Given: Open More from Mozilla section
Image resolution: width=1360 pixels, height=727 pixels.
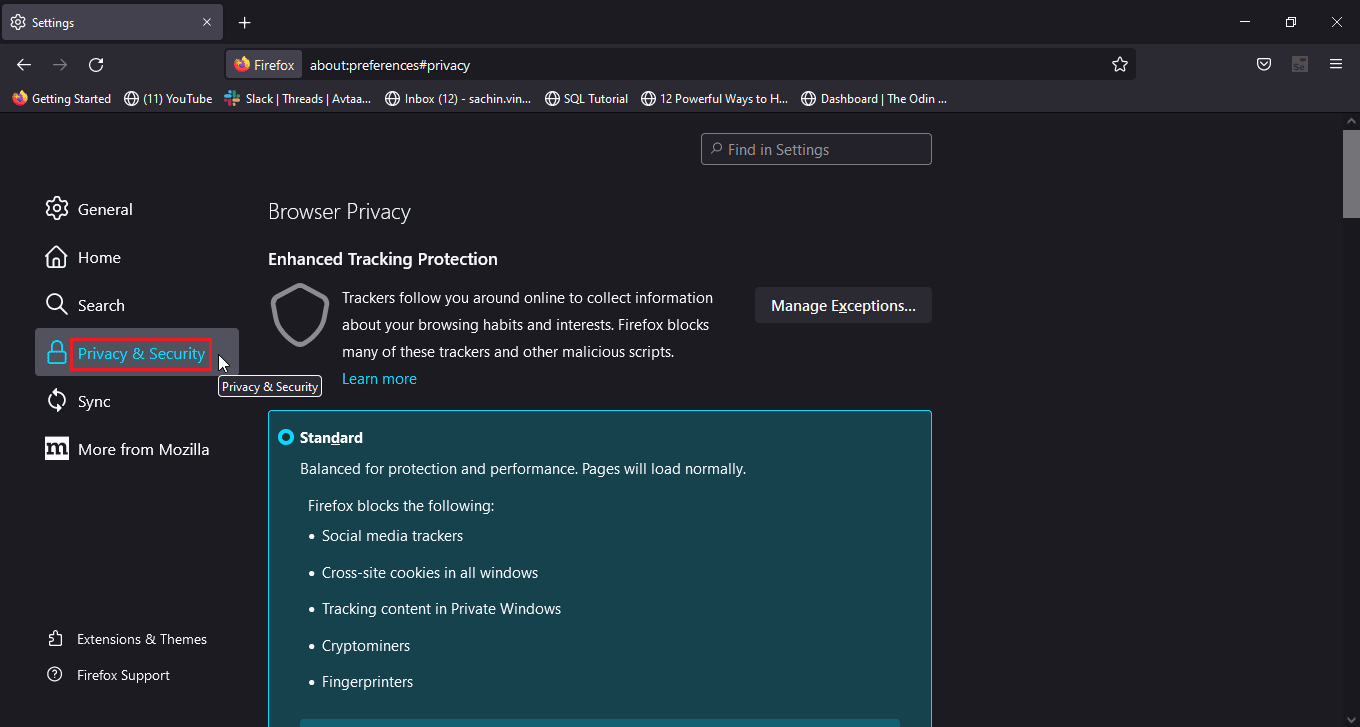Looking at the screenshot, I should click(x=143, y=449).
